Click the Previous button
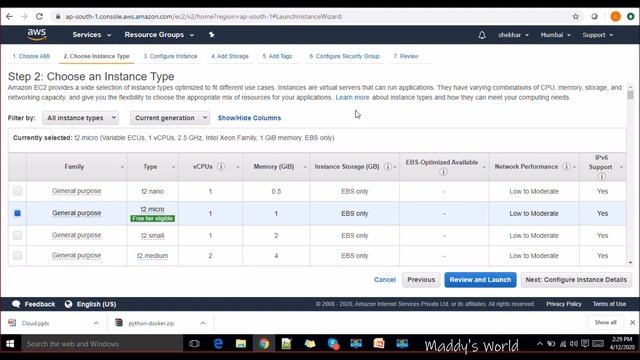 (421, 280)
